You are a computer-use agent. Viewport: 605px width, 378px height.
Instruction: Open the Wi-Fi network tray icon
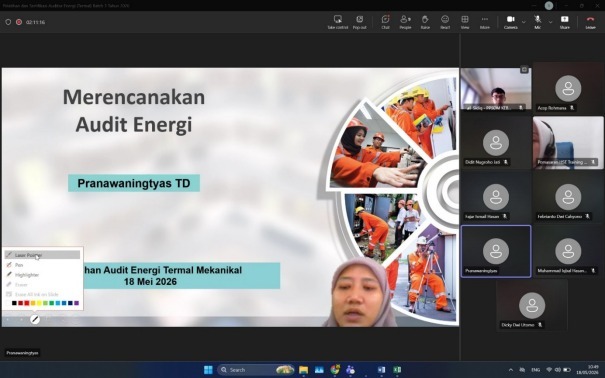pos(549,370)
